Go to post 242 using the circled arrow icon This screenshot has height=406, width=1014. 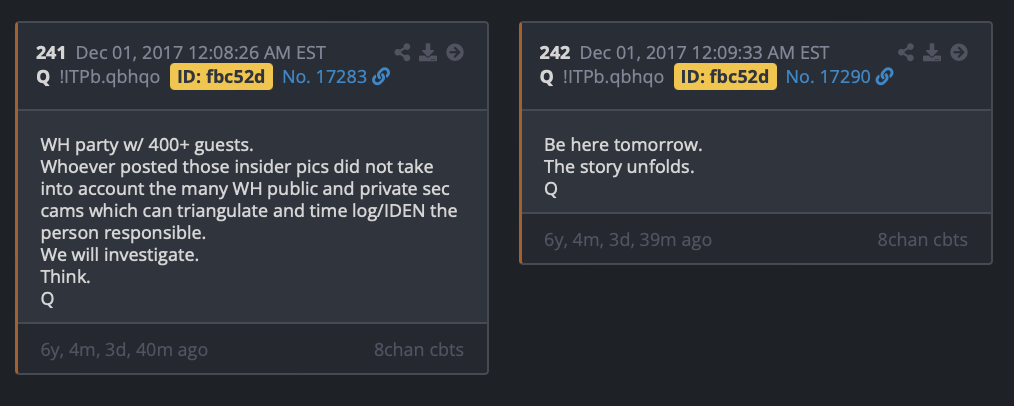959,52
